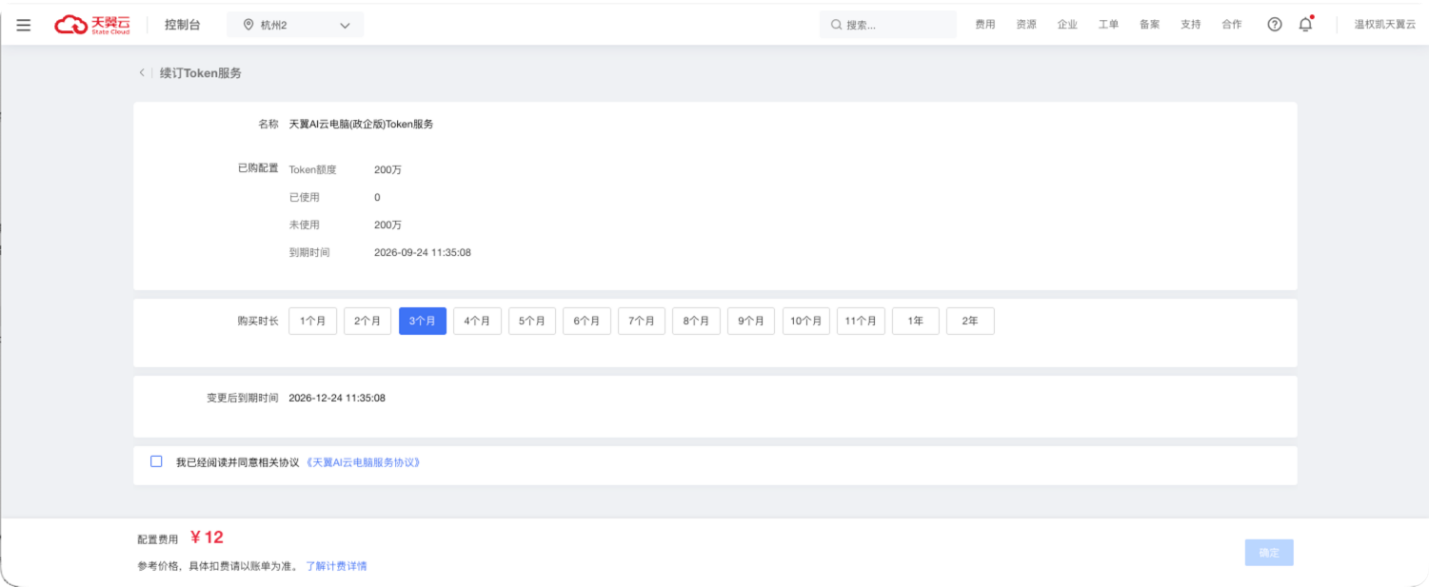The height and width of the screenshot is (587, 1429).
Task: Open the 资源 menu
Action: (1026, 25)
